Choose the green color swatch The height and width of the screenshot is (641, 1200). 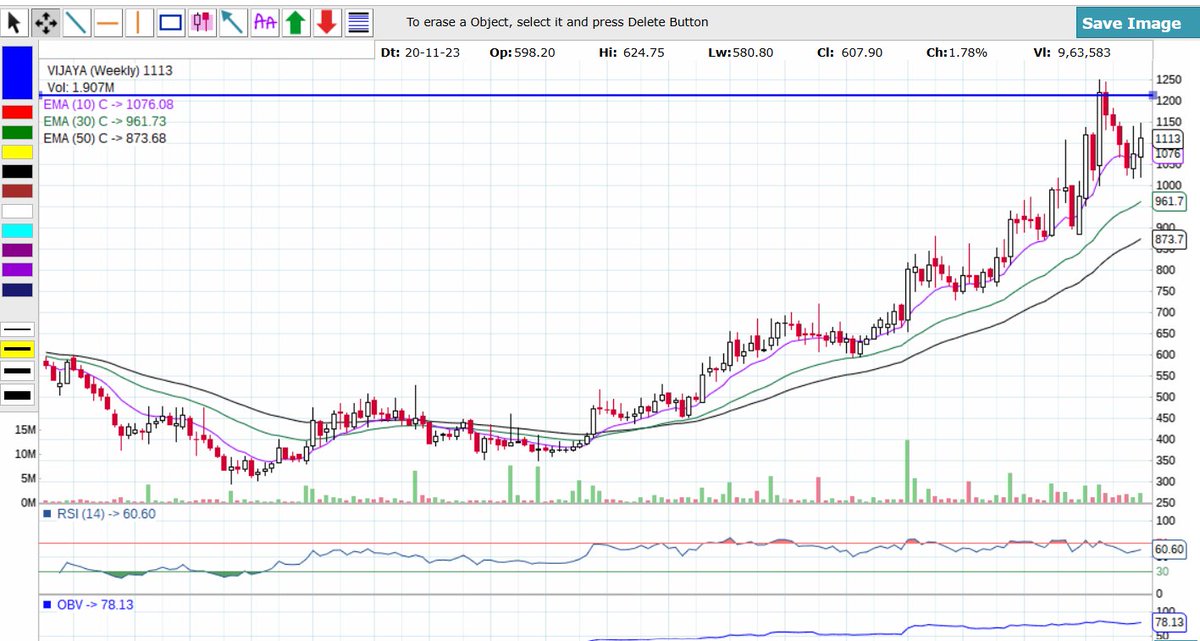(x=18, y=131)
